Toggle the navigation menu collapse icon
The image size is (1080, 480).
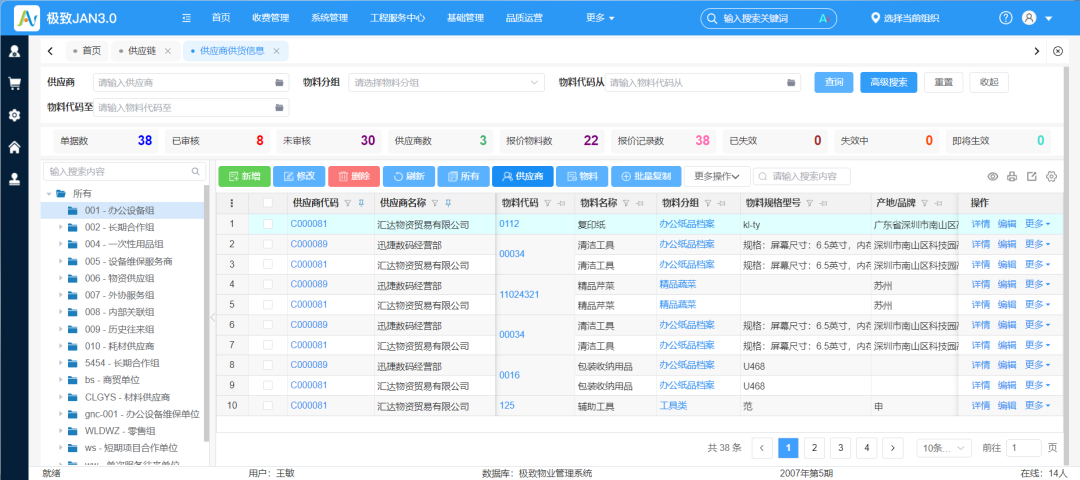point(186,19)
